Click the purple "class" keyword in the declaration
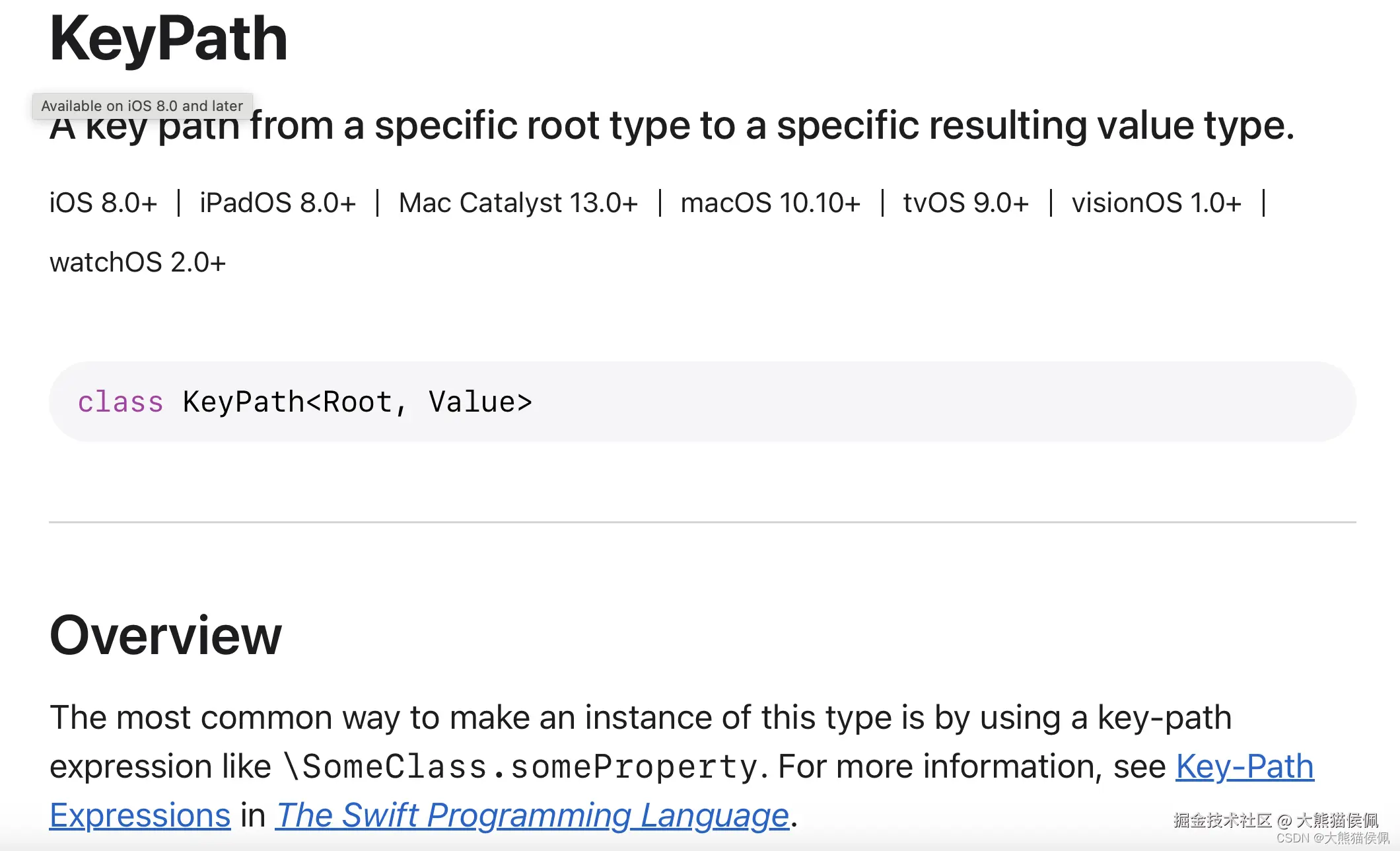 [120, 402]
